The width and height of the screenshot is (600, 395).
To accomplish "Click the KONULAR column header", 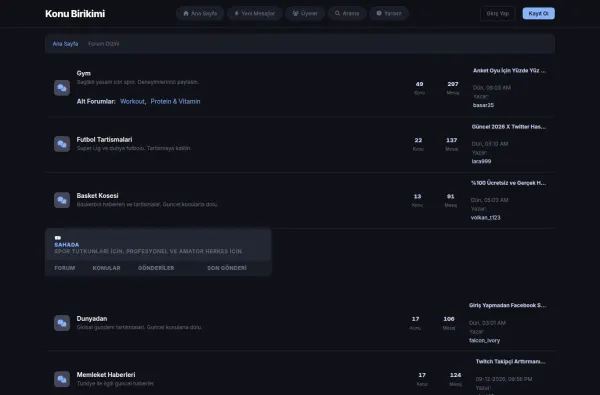I will pos(106,268).
